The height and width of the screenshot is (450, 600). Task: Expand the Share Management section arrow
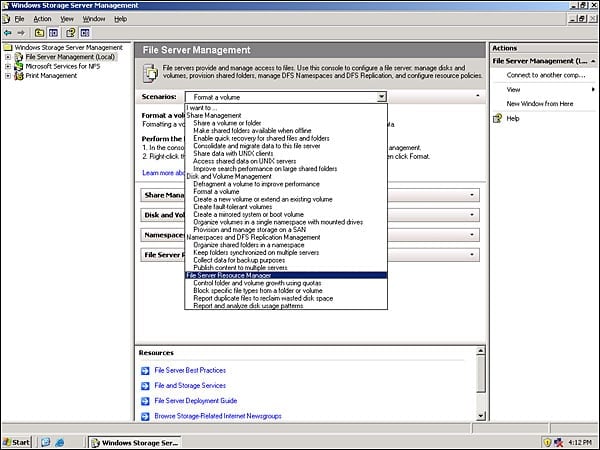(472, 195)
